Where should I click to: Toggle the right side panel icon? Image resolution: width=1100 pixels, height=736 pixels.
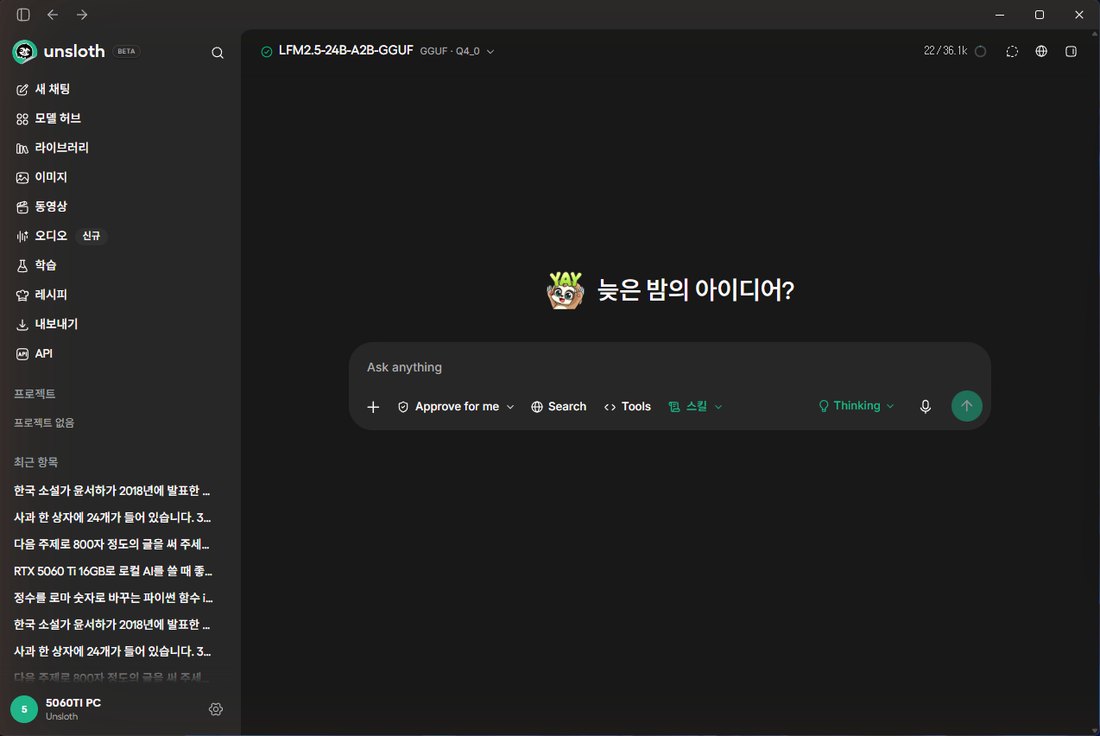[x=1071, y=51]
